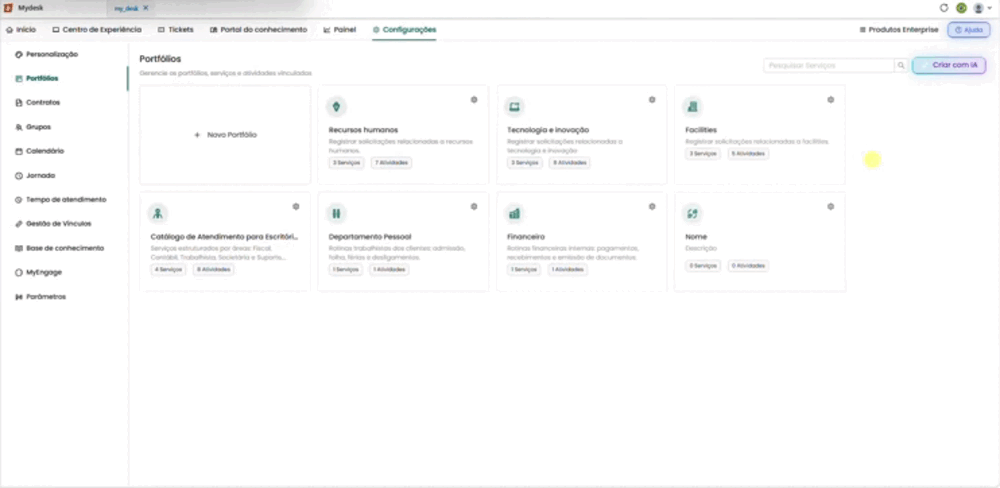Open Parâmetros in the sidebar
Screen dimensions: 1000x488
40,297
